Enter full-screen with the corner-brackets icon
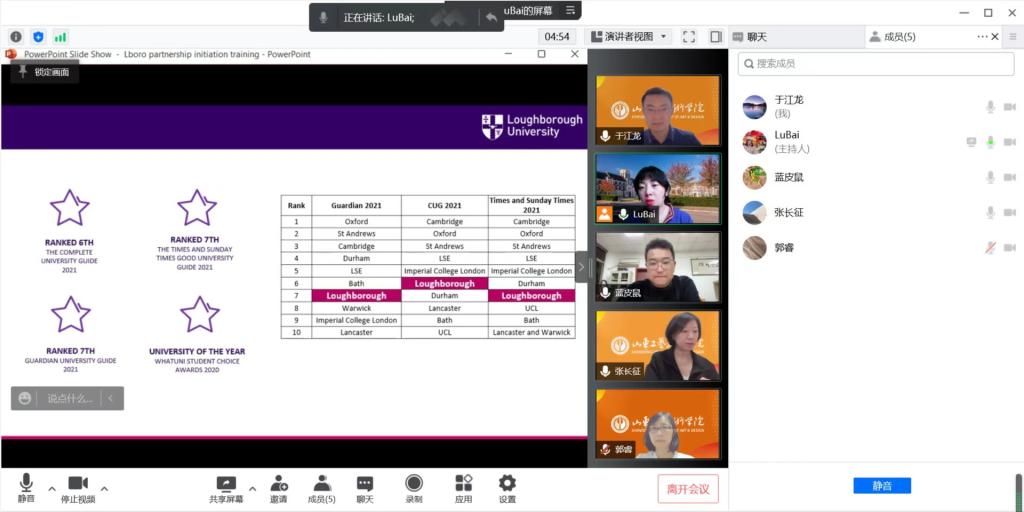The height and width of the screenshot is (512, 1024). 688,37
